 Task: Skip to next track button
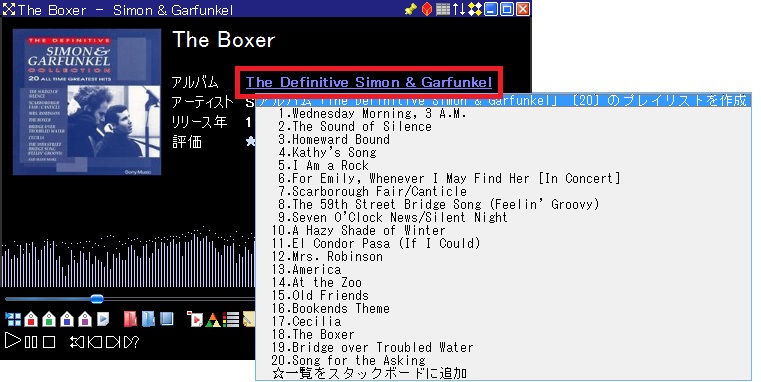(x=113, y=342)
